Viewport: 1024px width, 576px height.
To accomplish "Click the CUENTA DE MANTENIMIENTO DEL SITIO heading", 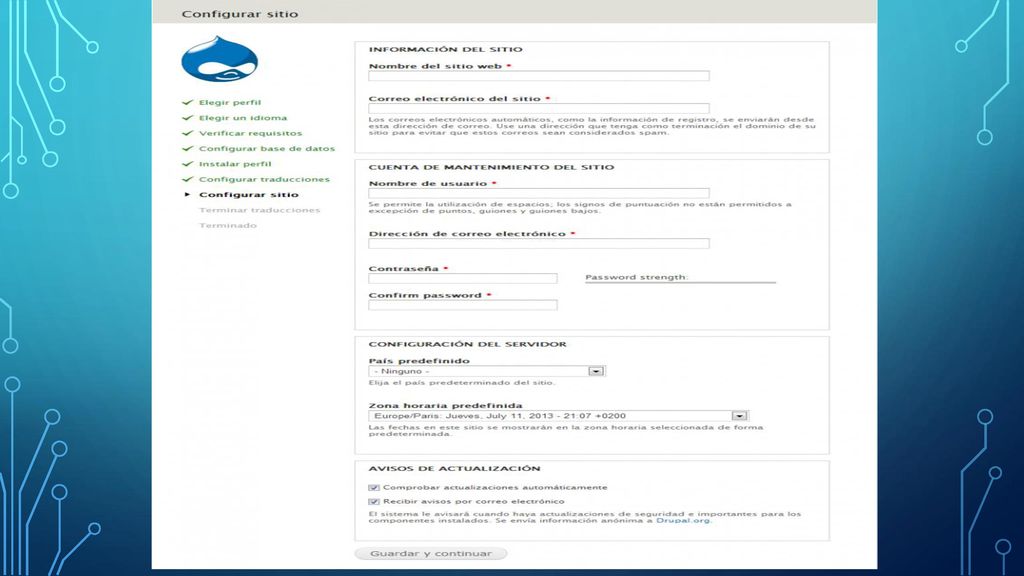I will point(491,167).
